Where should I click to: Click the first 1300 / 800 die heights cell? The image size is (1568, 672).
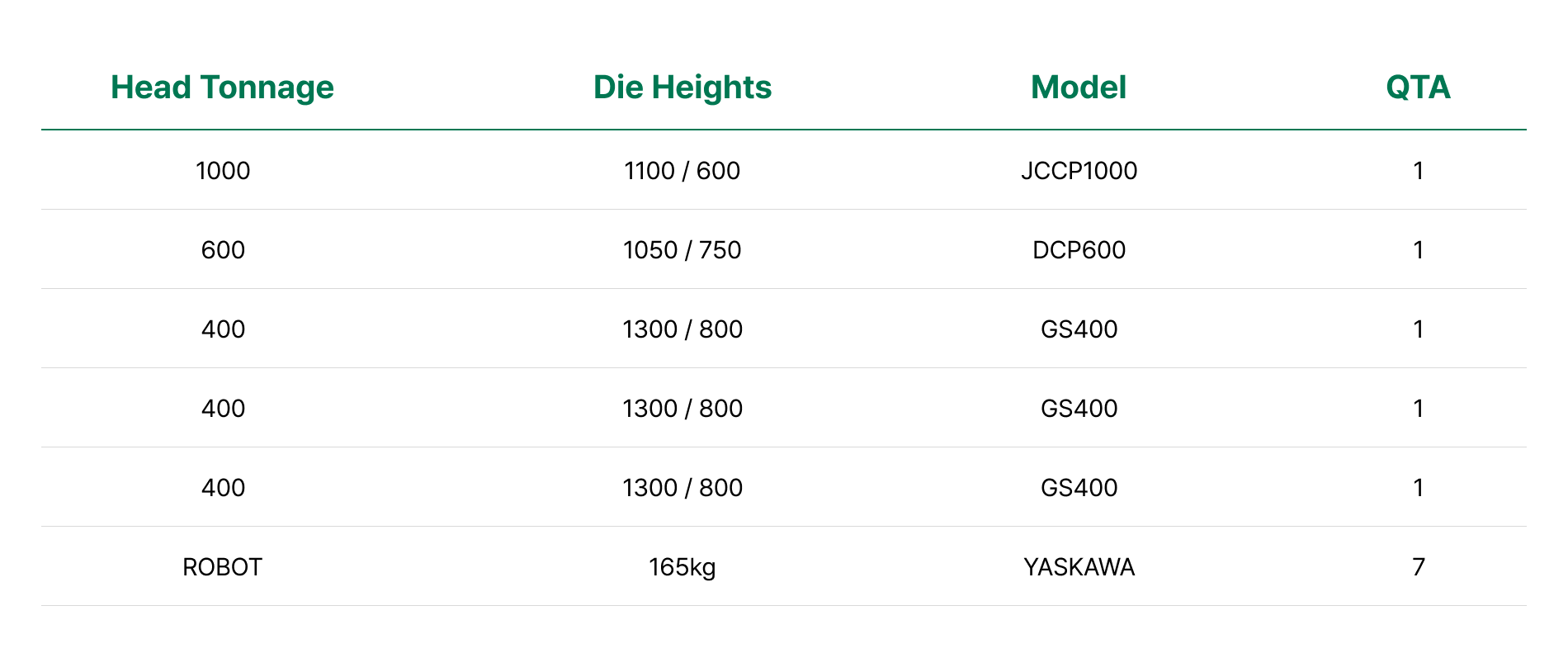point(682,329)
